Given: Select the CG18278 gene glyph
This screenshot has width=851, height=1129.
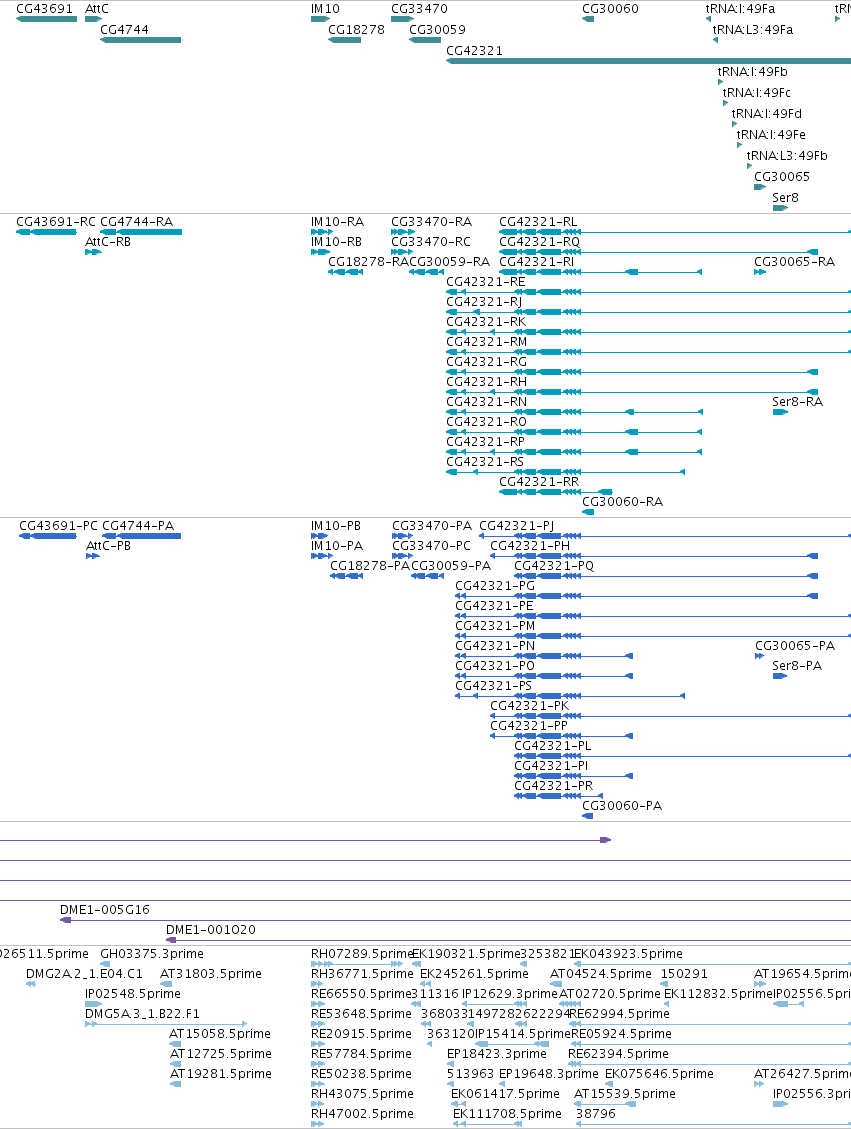Looking at the screenshot, I should [x=344, y=40].
